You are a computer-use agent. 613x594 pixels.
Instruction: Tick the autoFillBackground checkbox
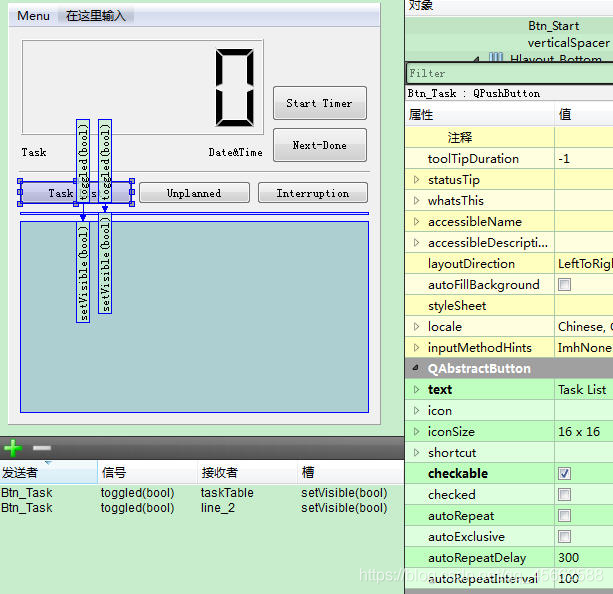[x=565, y=285]
